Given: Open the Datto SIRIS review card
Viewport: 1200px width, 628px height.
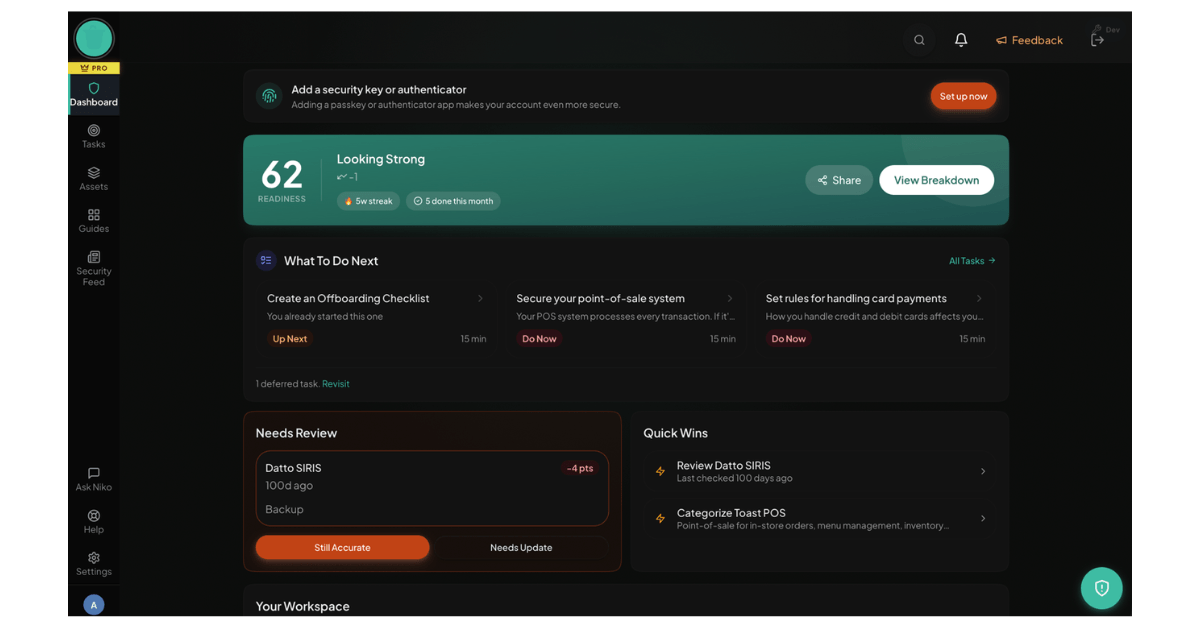Looking at the screenshot, I should pos(431,488).
